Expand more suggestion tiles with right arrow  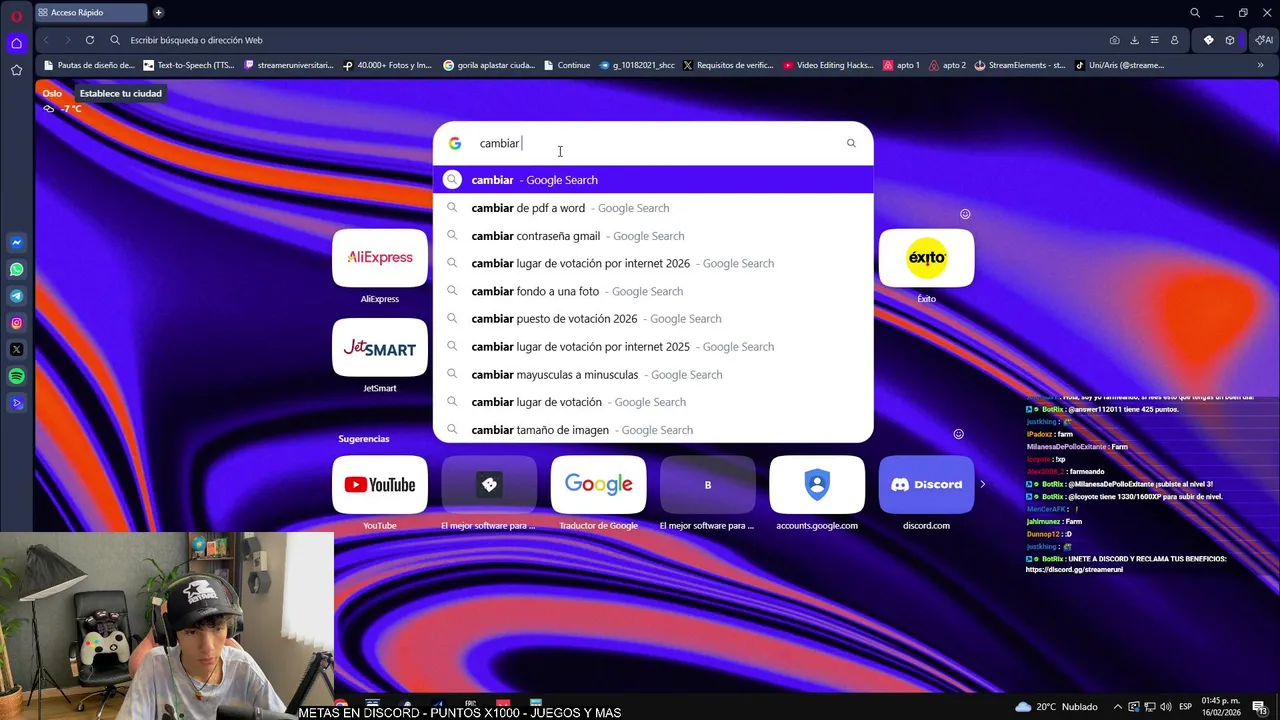(982, 484)
